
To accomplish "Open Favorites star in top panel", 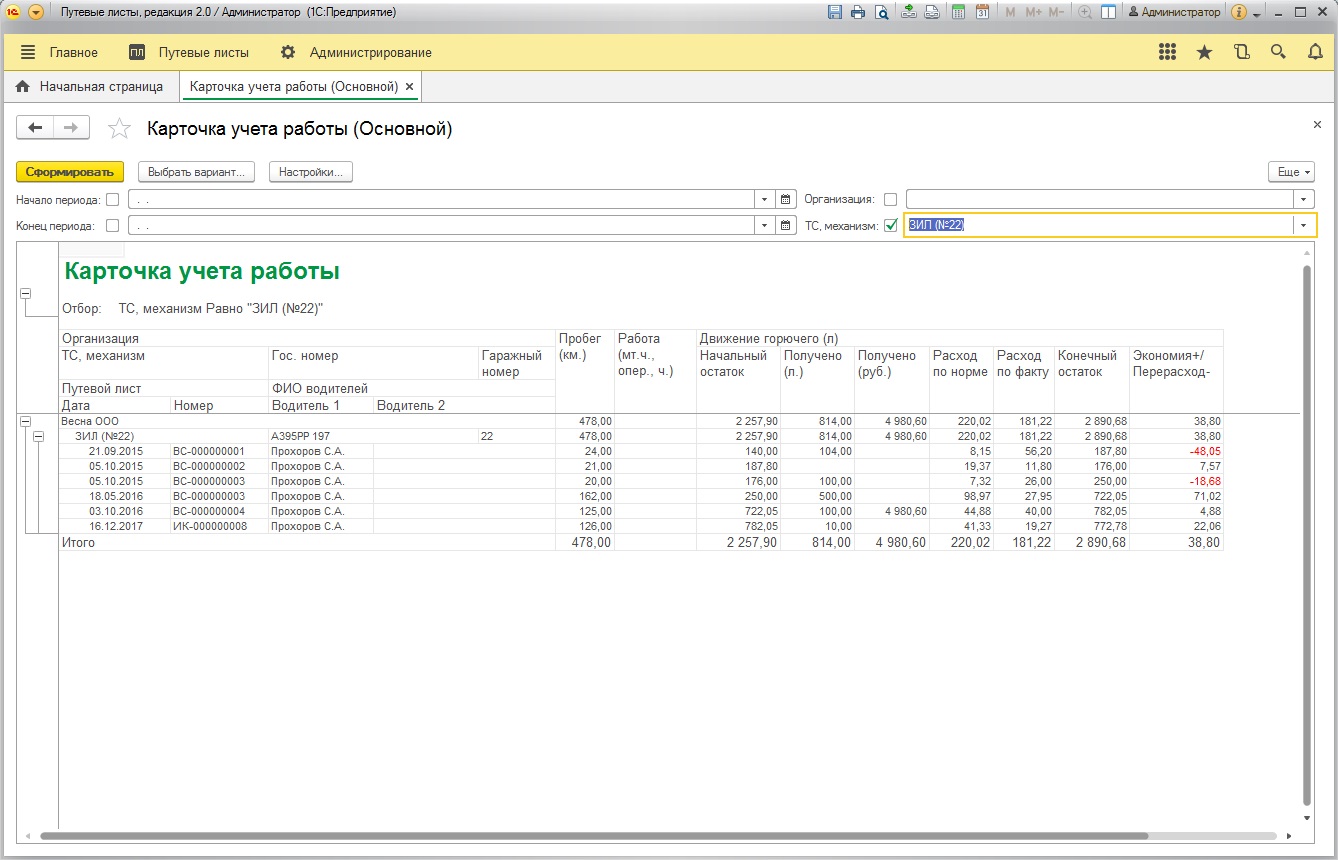I will 1204,52.
